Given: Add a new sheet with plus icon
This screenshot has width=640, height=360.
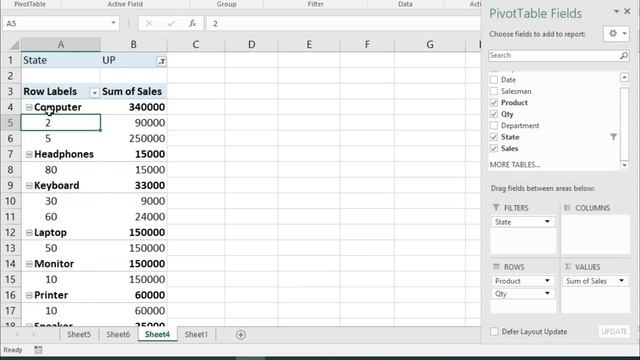Looking at the screenshot, I should [241, 335].
